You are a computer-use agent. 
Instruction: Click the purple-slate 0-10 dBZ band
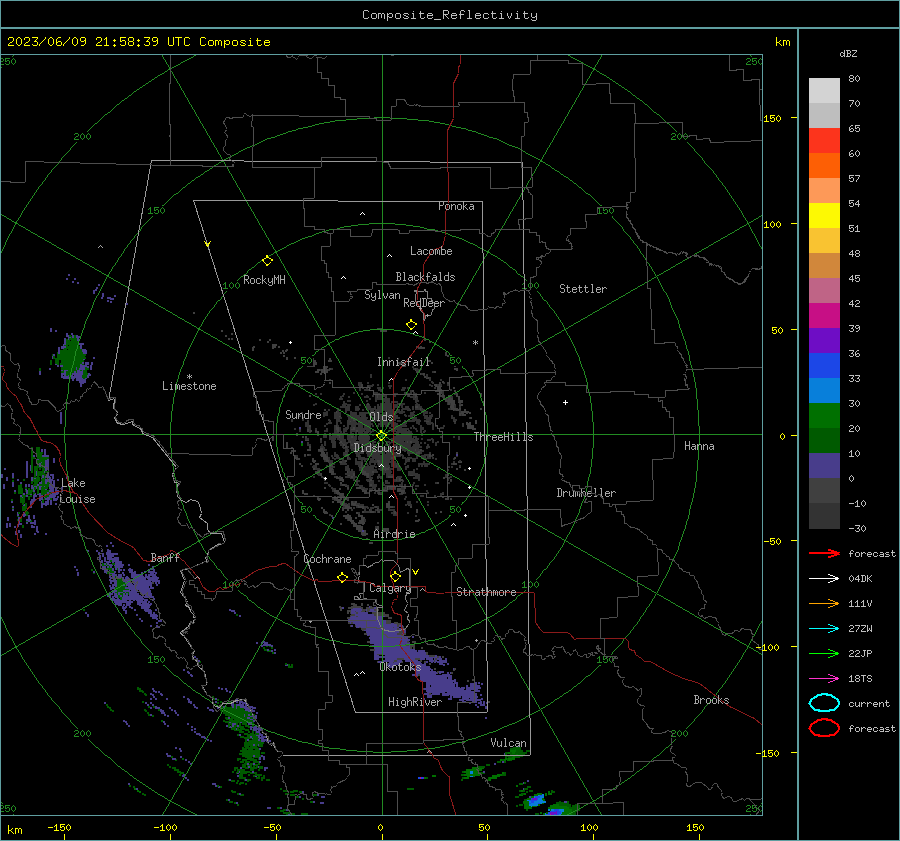(824, 466)
